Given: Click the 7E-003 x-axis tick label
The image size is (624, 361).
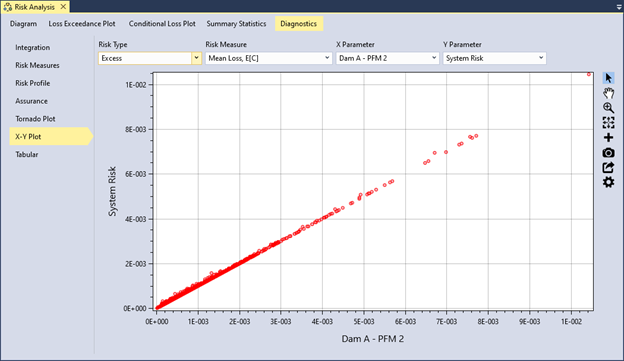Looking at the screenshot, I should (447, 322).
